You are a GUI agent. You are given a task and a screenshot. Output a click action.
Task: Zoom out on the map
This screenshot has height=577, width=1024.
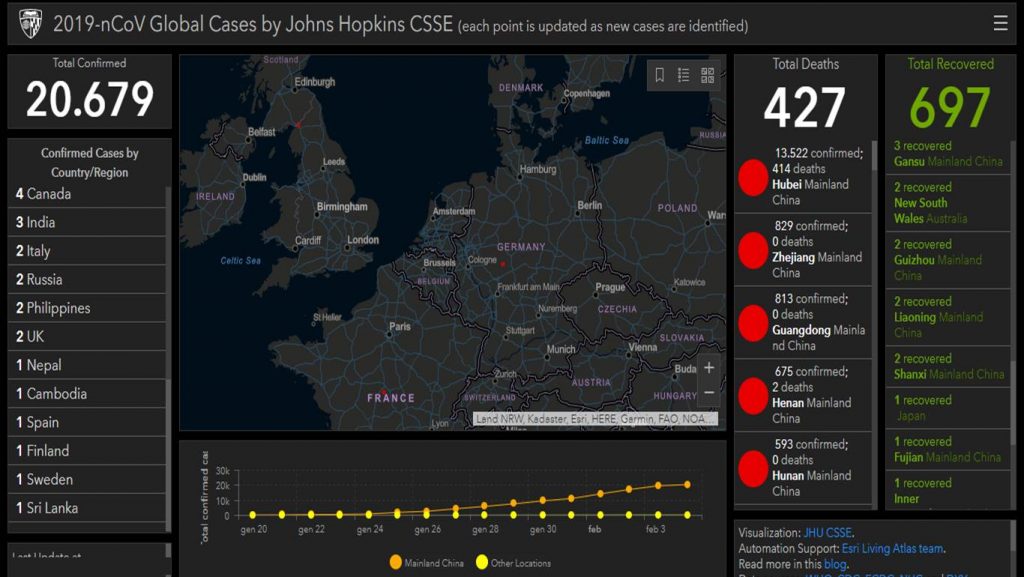(x=709, y=393)
